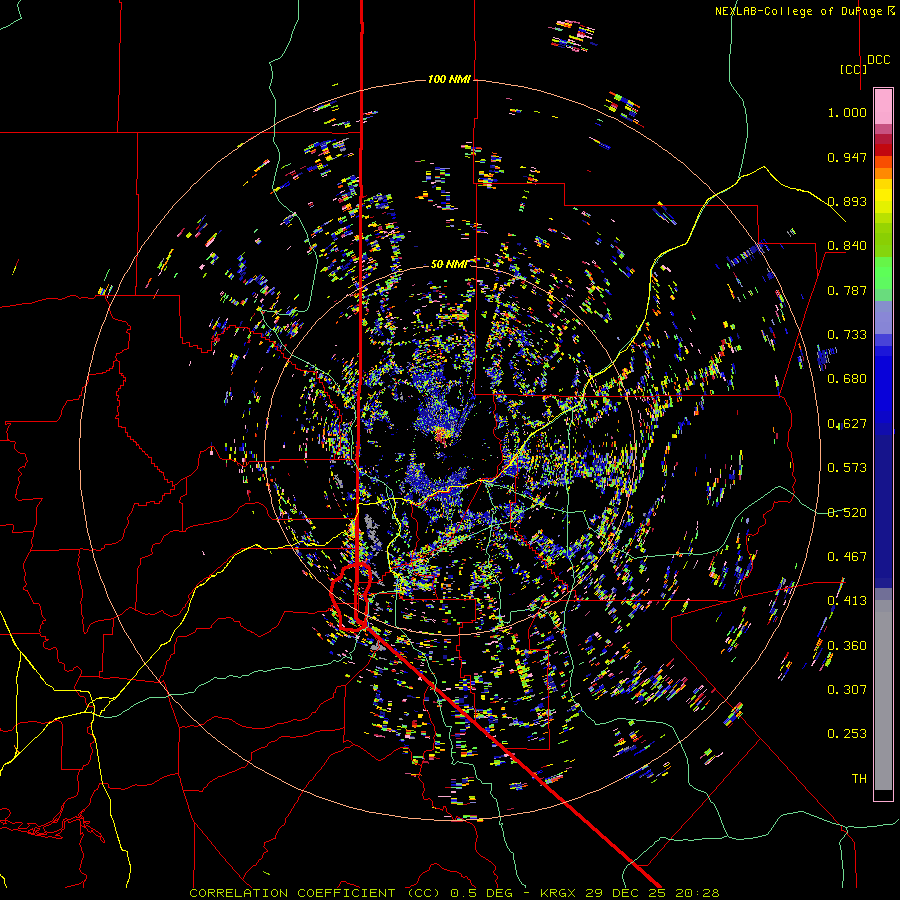Click the 50 NMI range ring label
Screen dimensions: 900x900
click(449, 264)
